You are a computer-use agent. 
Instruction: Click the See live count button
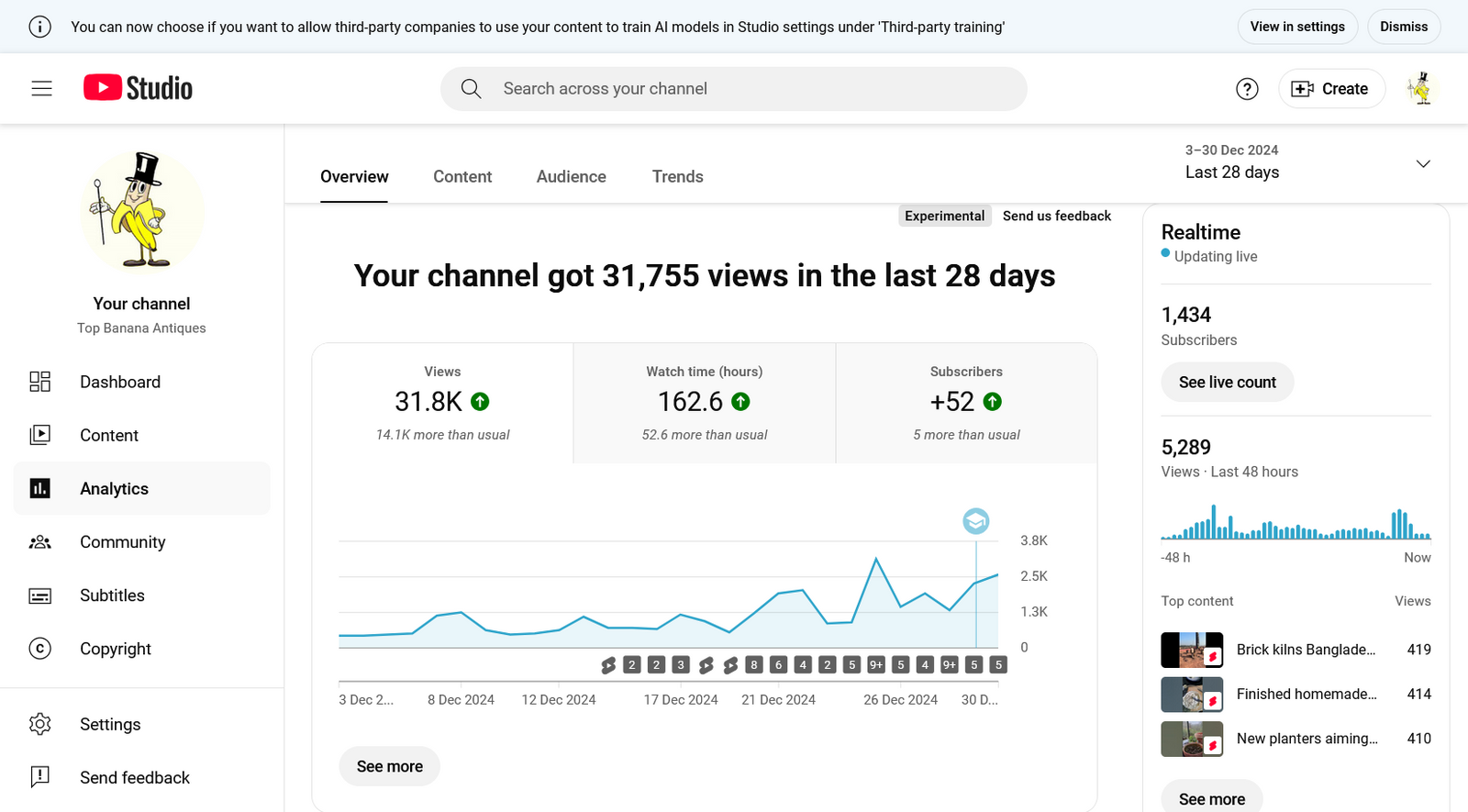(x=1227, y=382)
